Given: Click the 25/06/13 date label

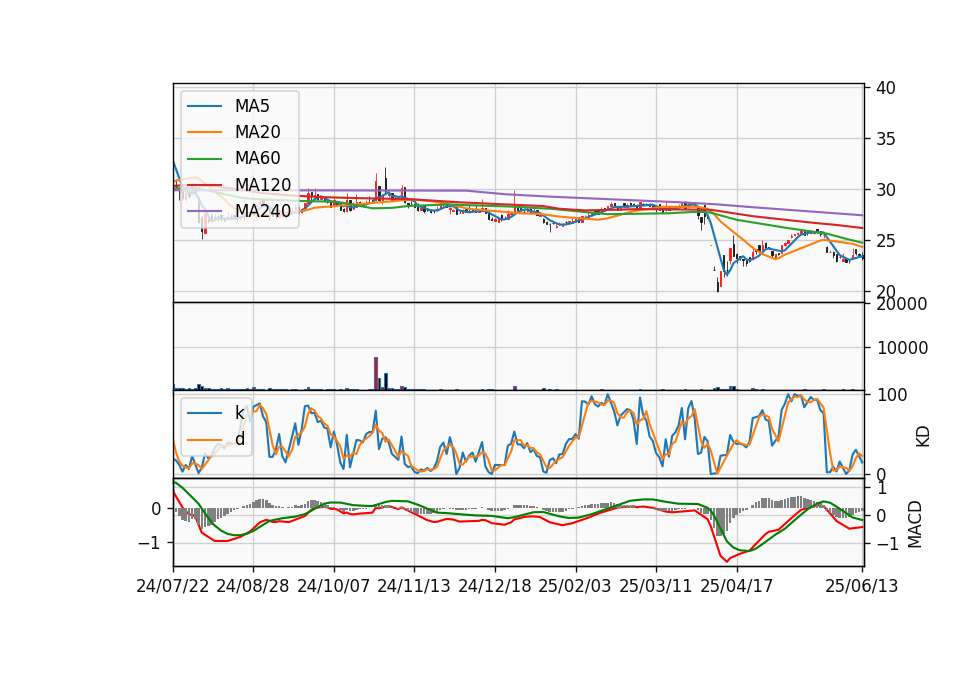Looking at the screenshot, I should point(861,586).
